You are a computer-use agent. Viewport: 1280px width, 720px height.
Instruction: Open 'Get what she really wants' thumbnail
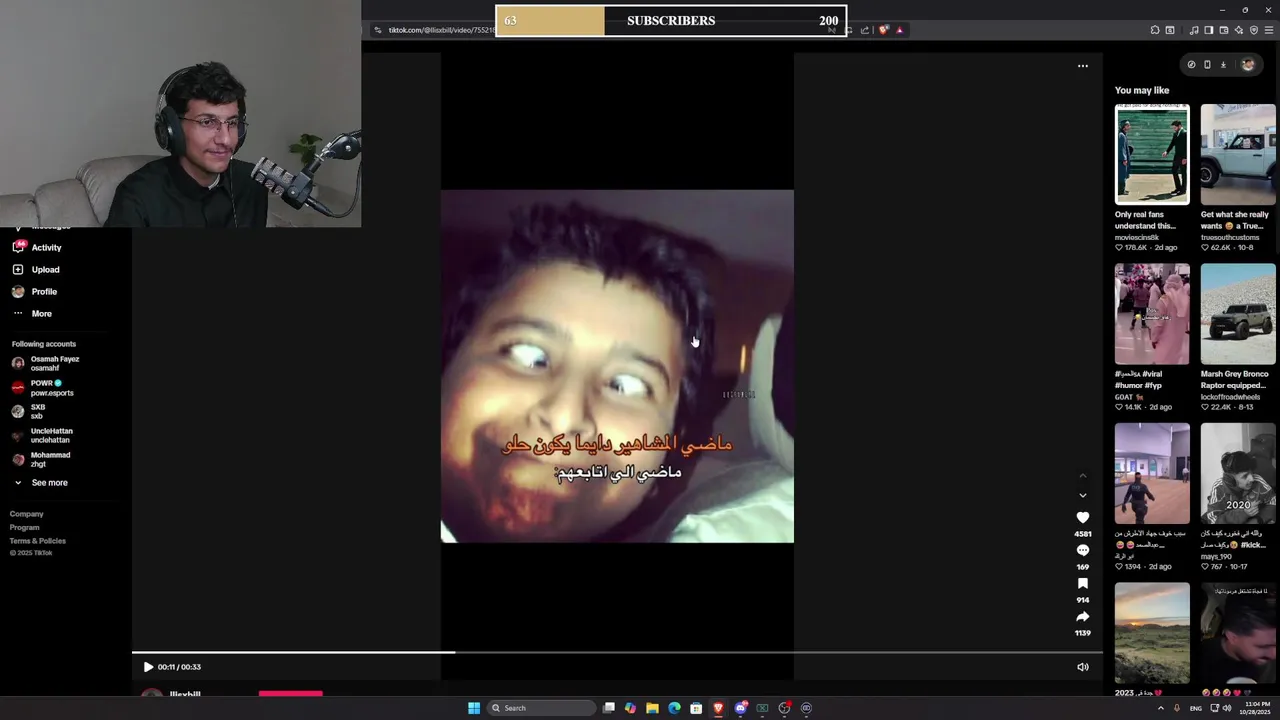click(x=1238, y=154)
